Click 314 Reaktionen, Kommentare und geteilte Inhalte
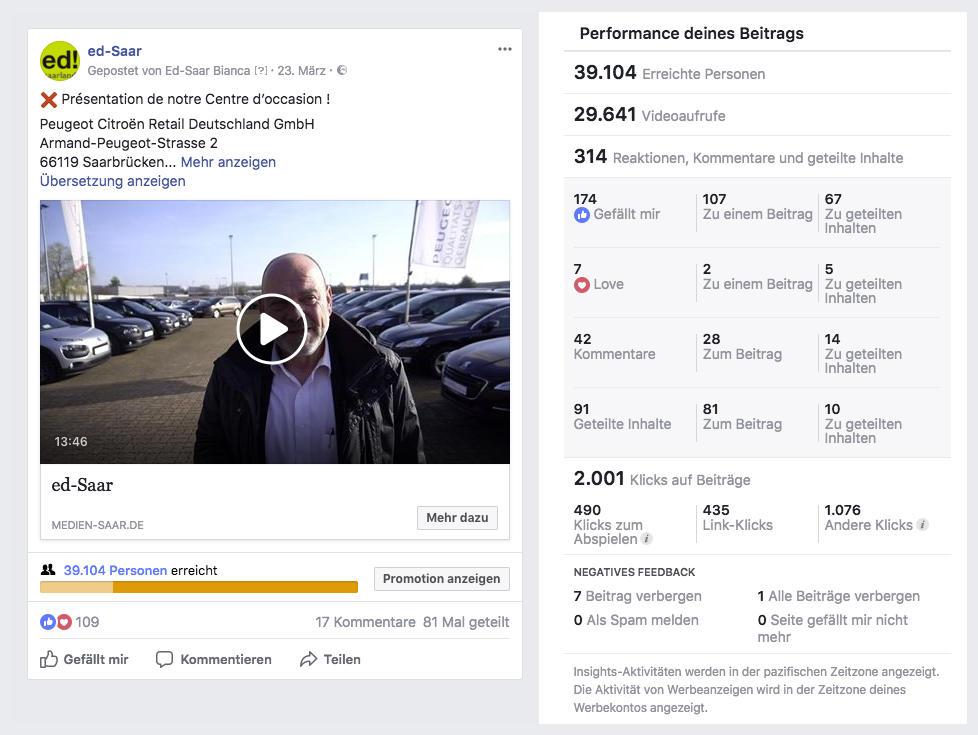978x735 pixels. 738,157
